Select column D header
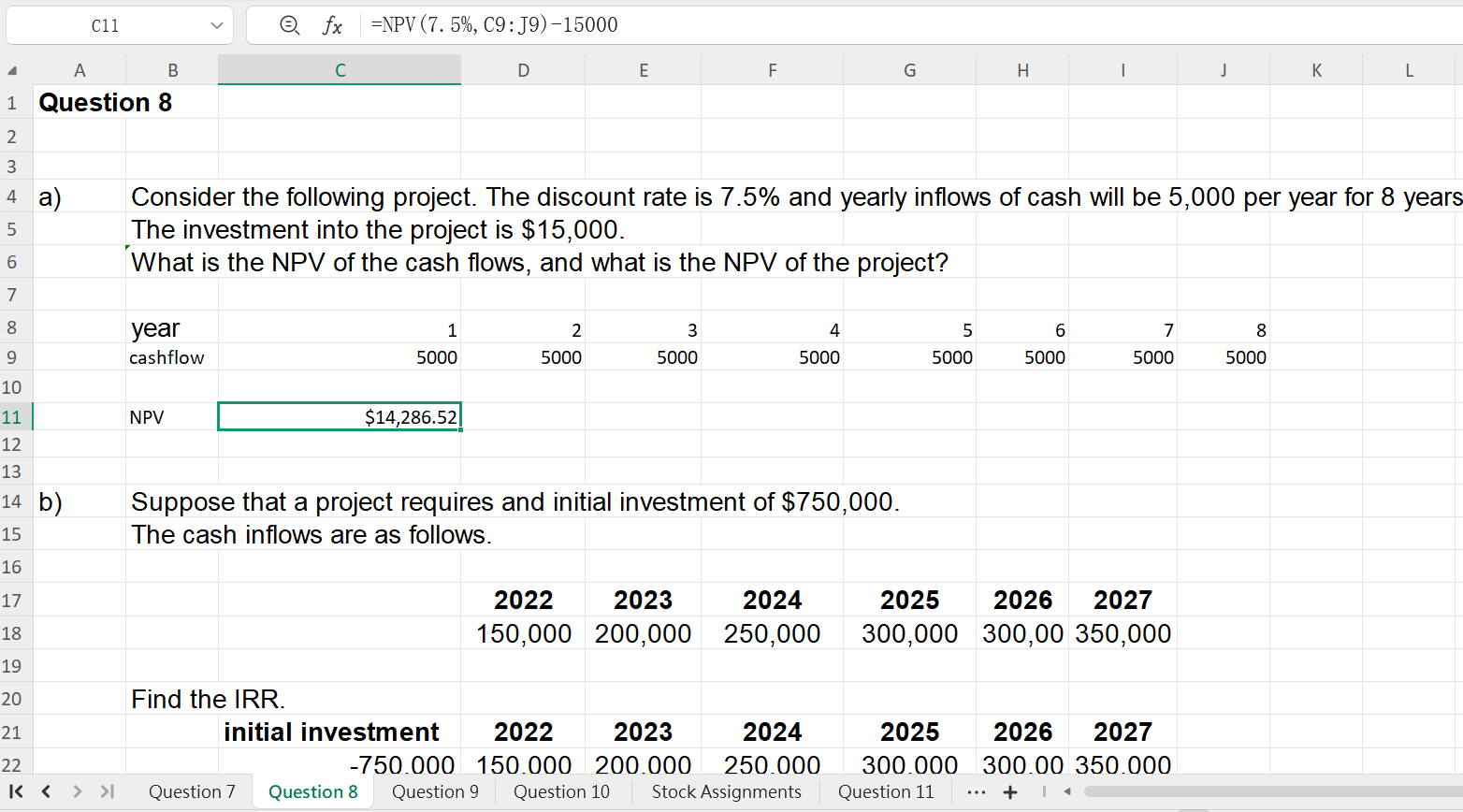1463x812 pixels. pos(523,70)
